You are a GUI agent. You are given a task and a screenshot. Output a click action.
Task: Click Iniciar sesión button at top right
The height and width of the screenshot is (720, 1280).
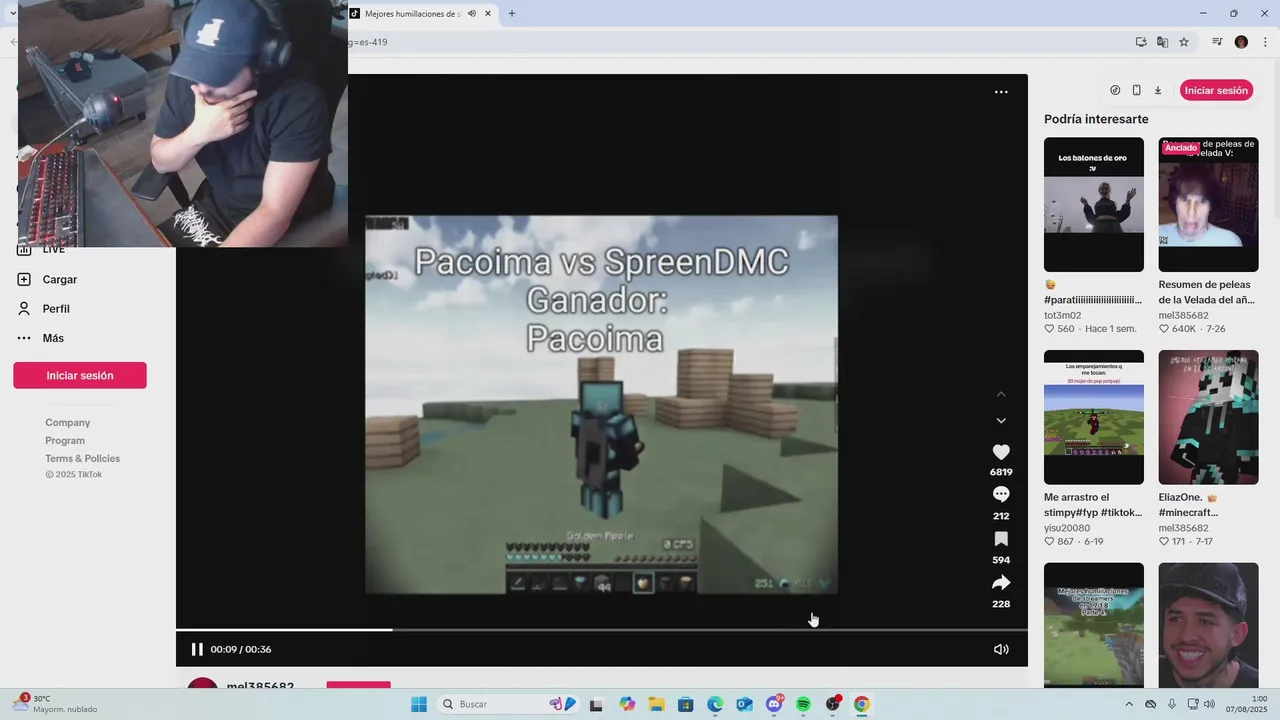click(x=1216, y=90)
